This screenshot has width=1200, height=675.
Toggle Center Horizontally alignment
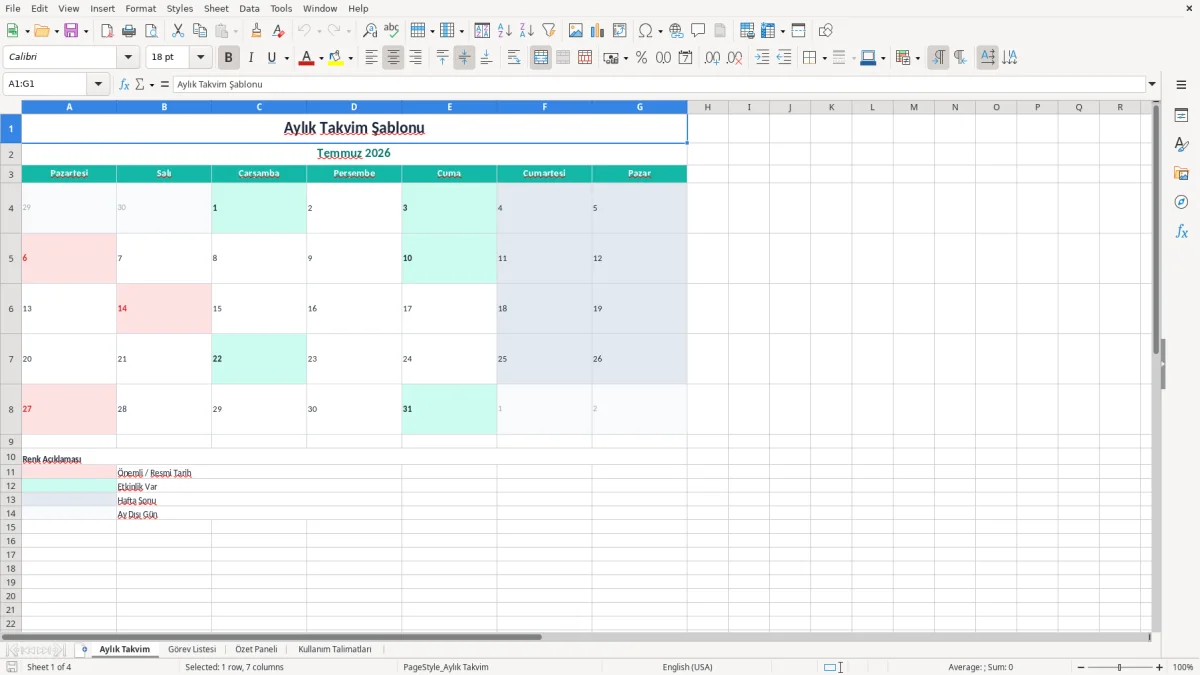pyautogui.click(x=393, y=58)
